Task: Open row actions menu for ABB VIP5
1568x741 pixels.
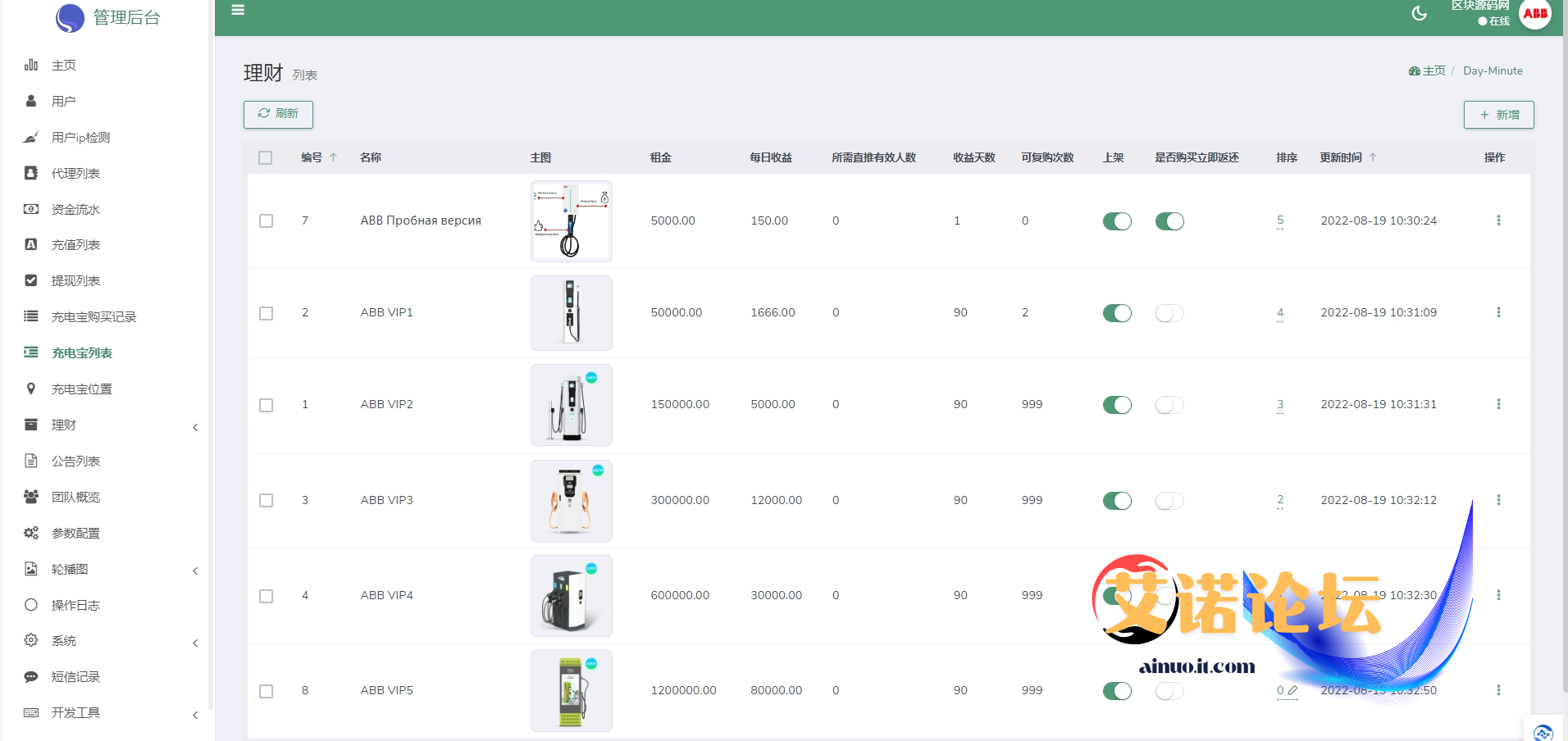Action: (1498, 690)
